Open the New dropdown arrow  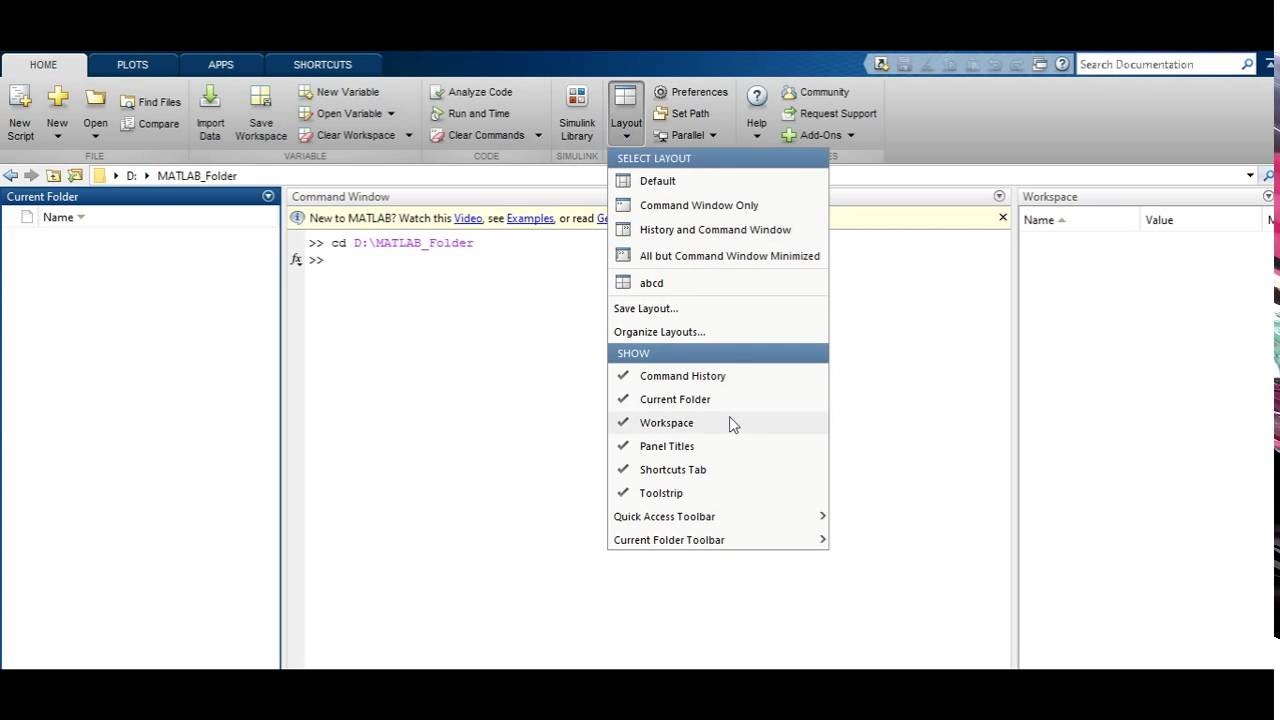click(x=57, y=137)
